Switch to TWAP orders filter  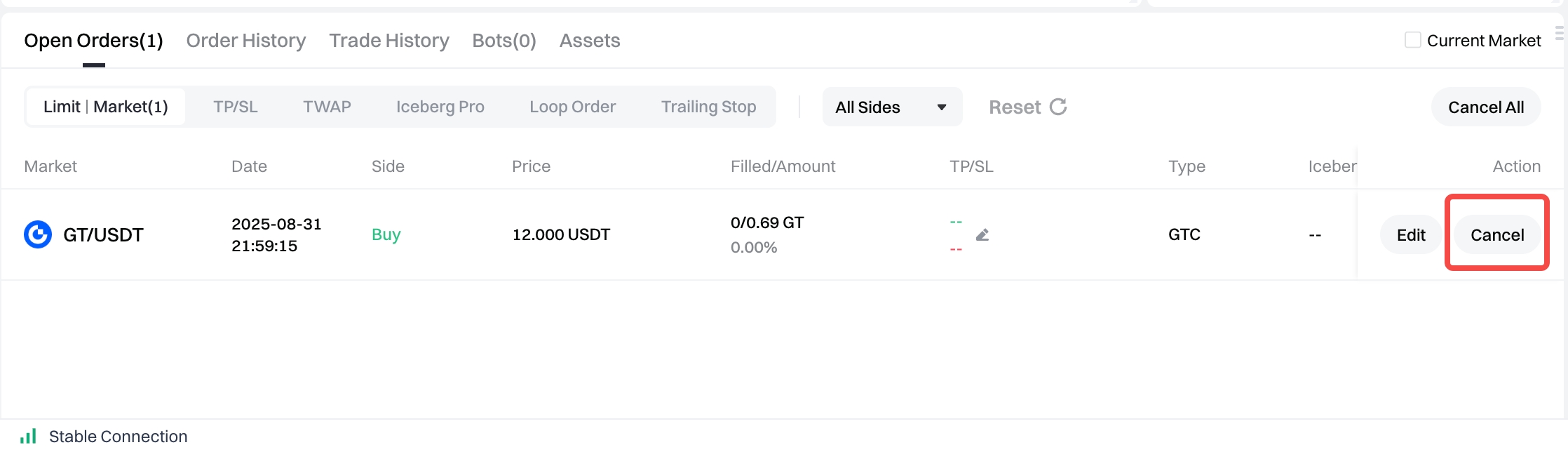[x=327, y=107]
